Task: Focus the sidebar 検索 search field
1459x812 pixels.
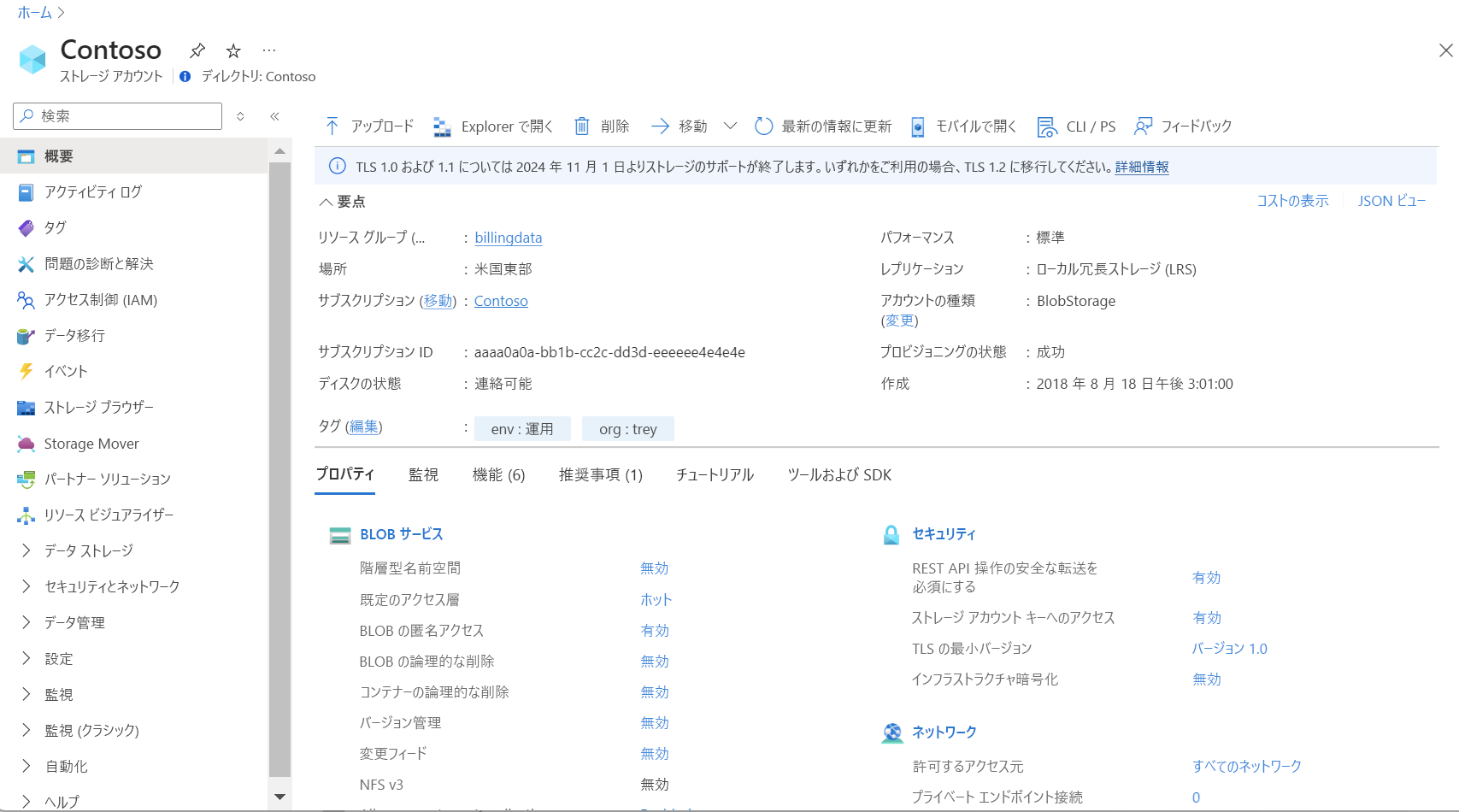Action: [x=118, y=116]
